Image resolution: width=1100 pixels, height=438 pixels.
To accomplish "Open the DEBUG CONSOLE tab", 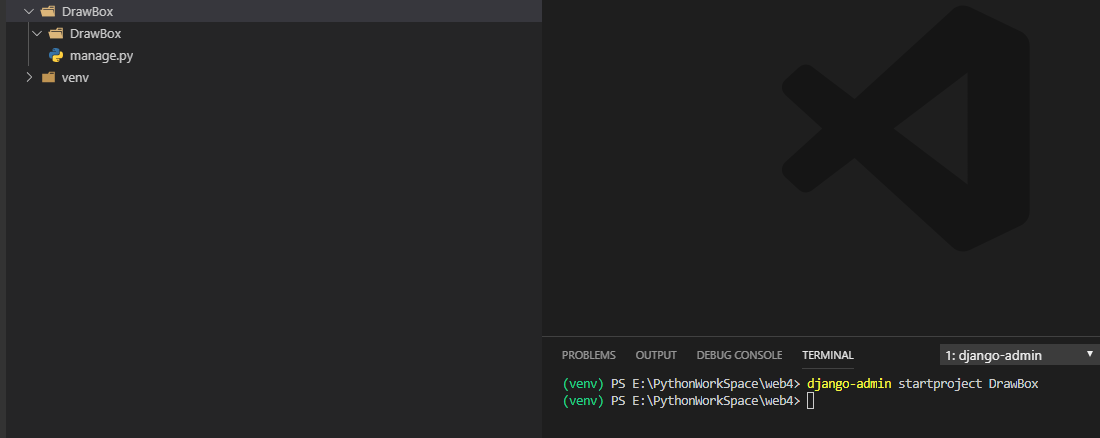I will point(739,355).
